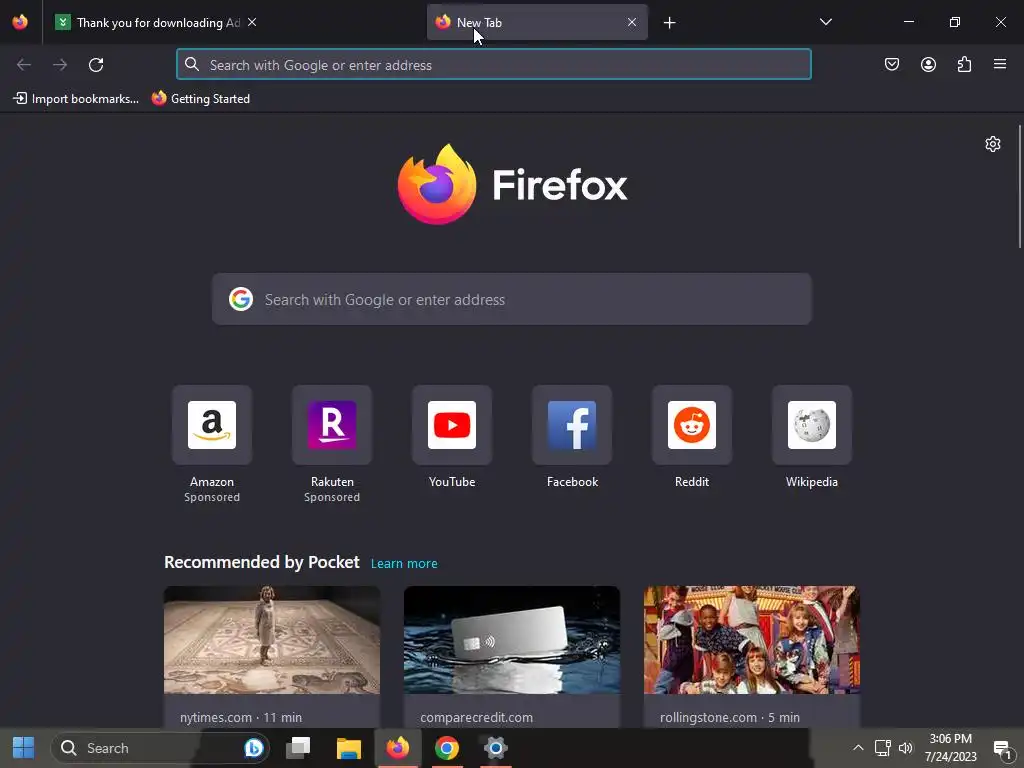1024x768 pixels.
Task: Go forward using the forward arrow
Action: click(60, 65)
